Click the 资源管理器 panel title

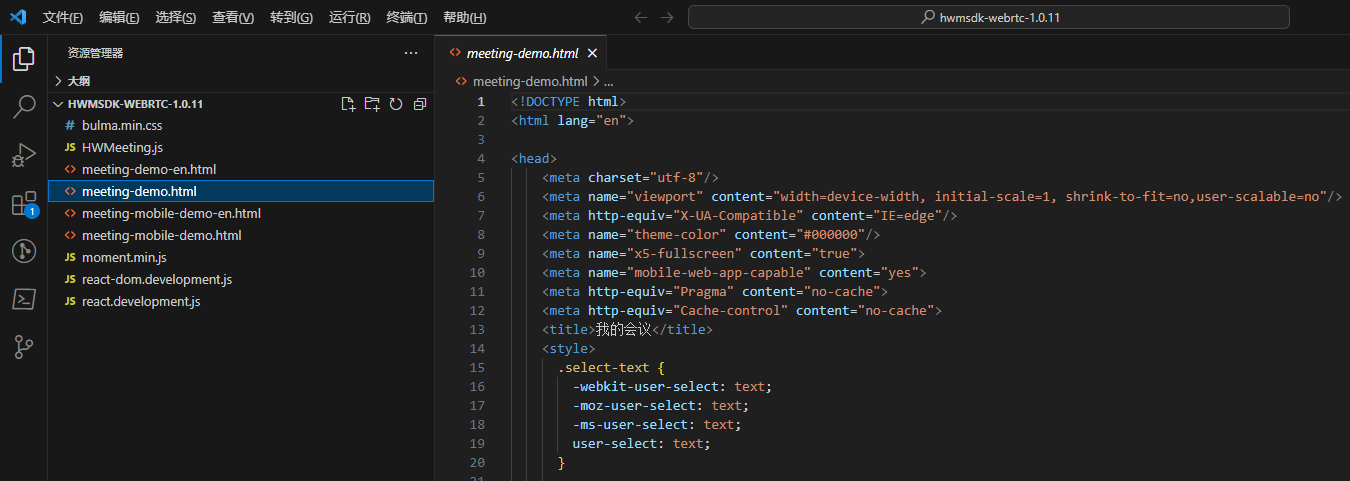click(x=96, y=53)
